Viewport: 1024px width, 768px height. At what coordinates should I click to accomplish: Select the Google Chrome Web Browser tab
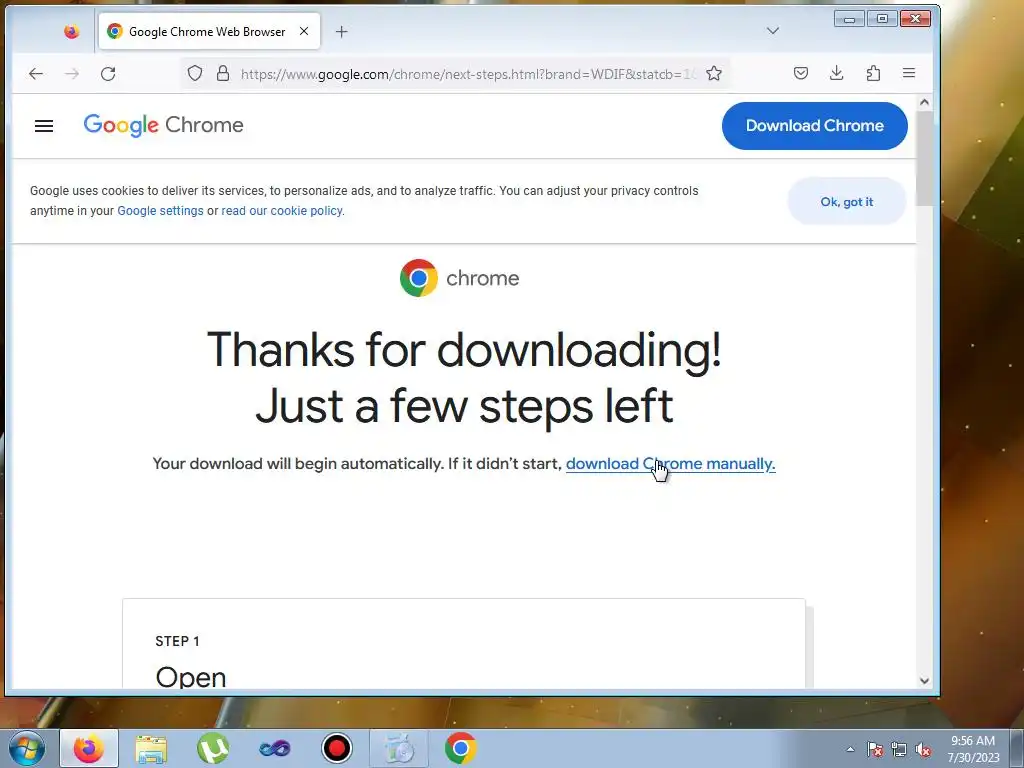tap(209, 31)
